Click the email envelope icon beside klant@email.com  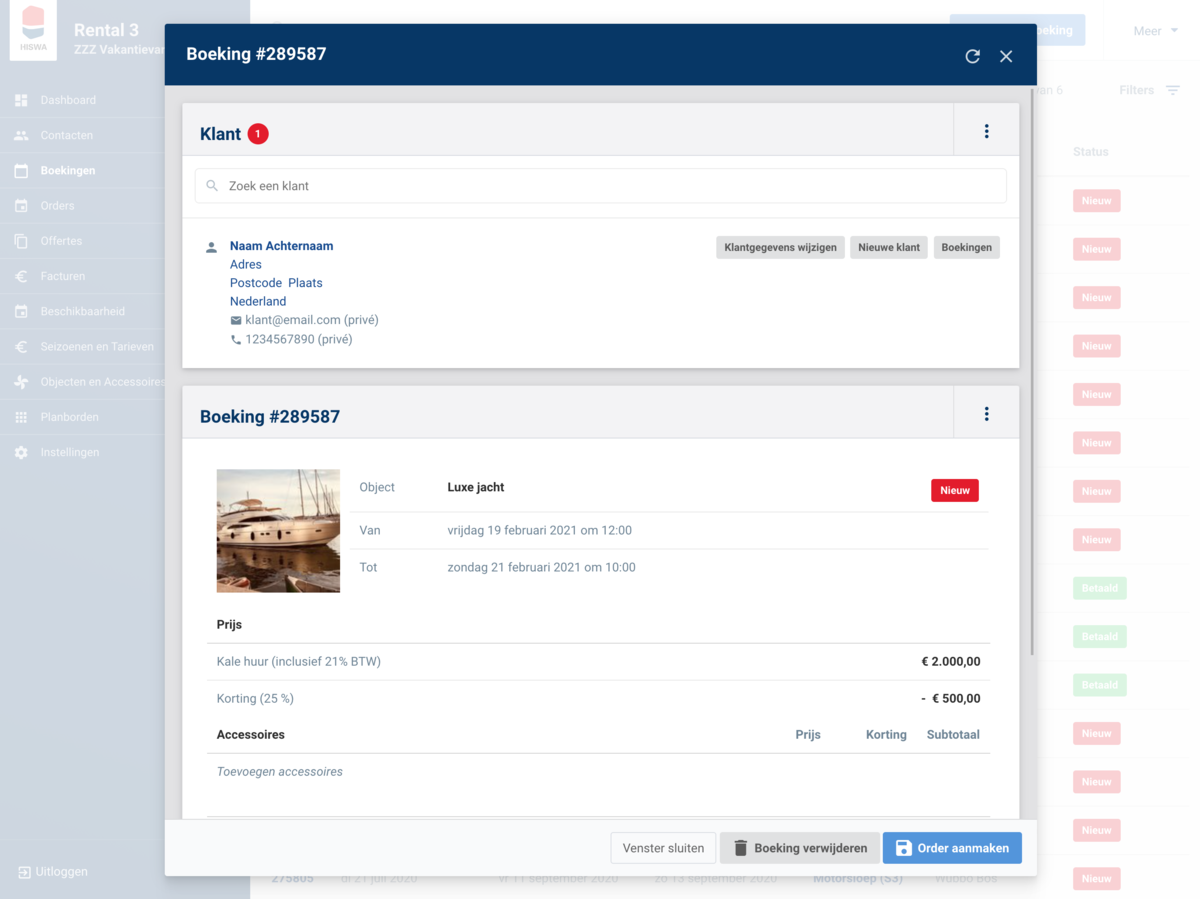click(236, 321)
